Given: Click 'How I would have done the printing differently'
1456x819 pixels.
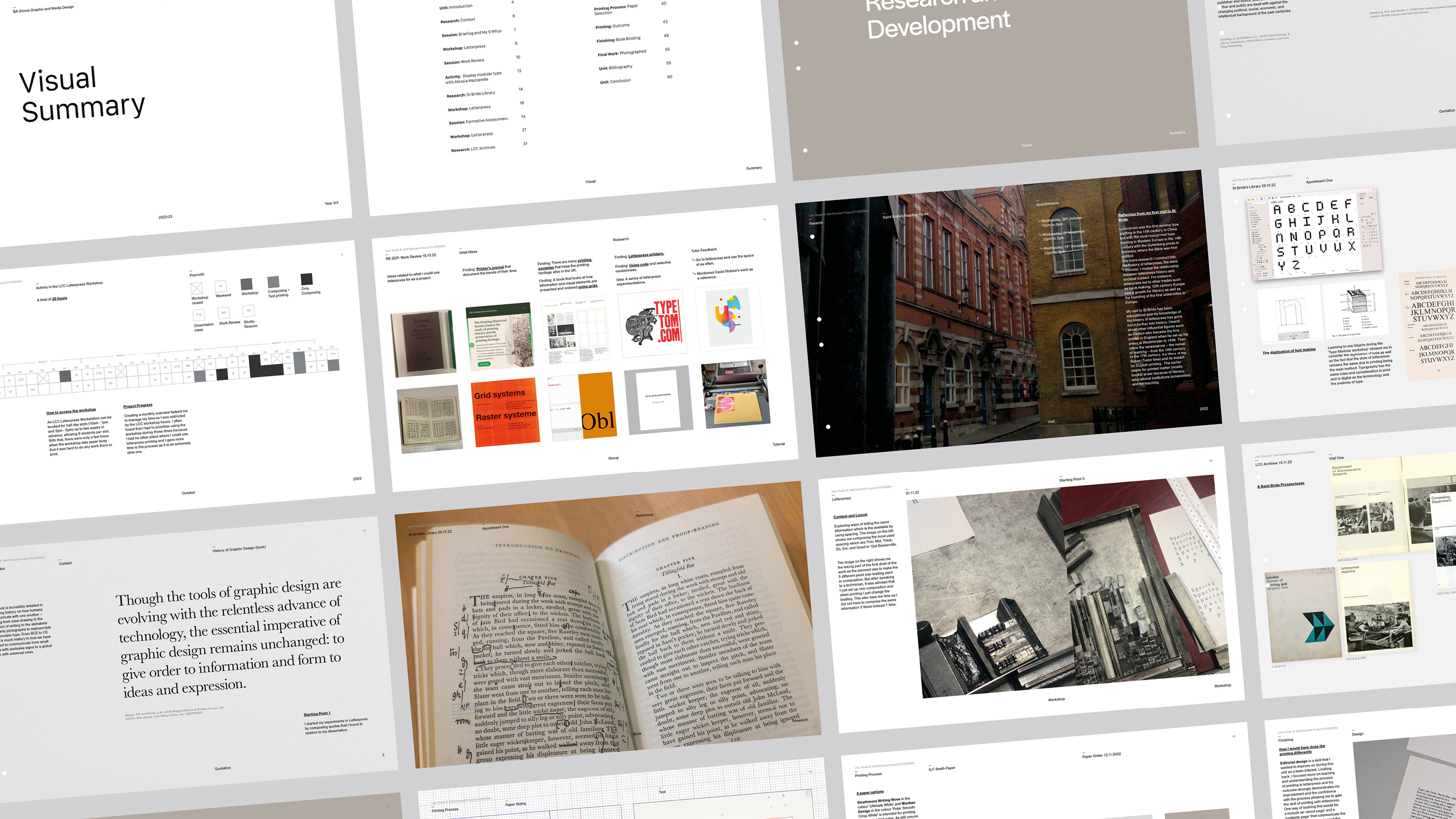Looking at the screenshot, I should (1302, 750).
